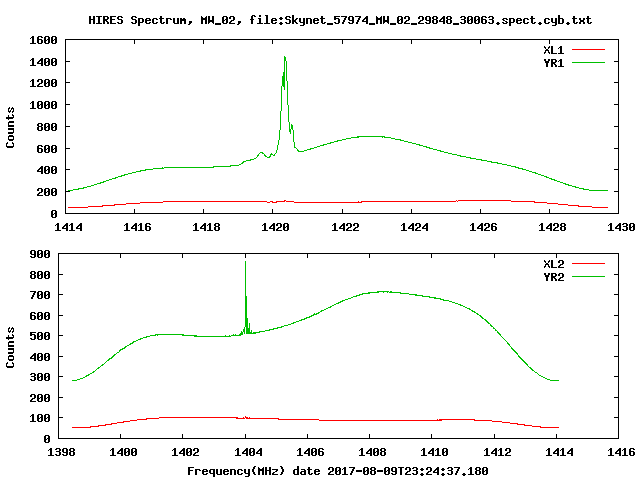This screenshot has width=640, height=480.
Task: Click the red XL1 legend line sample
Action: [590, 49]
